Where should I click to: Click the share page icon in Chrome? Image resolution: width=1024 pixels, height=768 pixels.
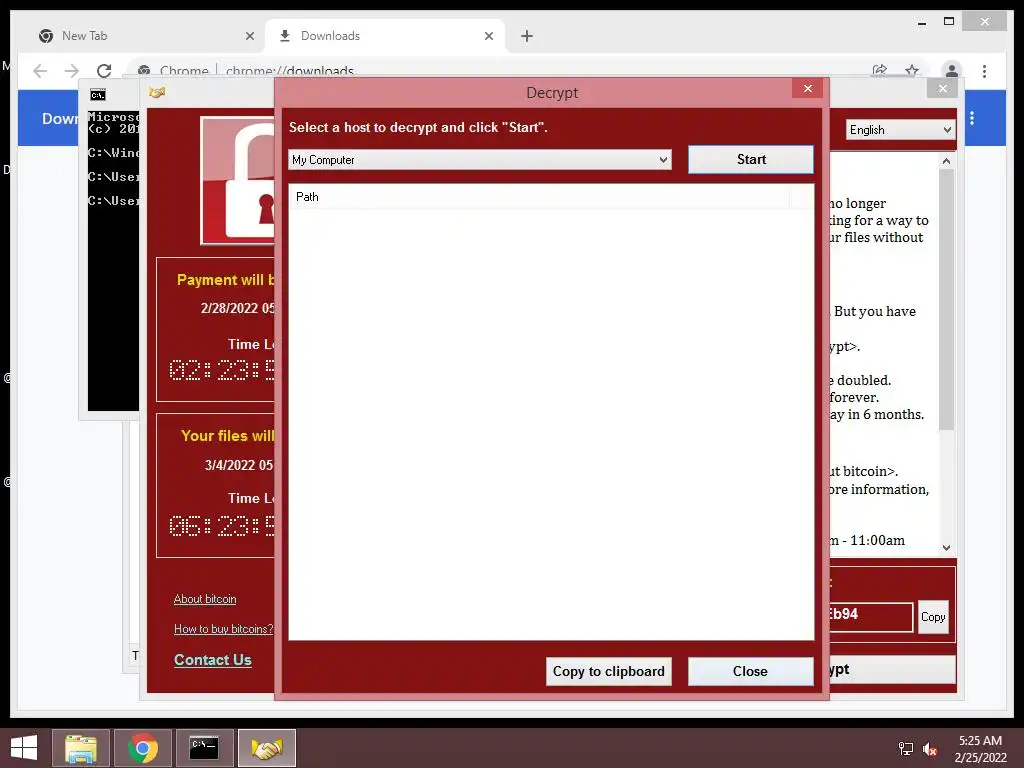point(880,71)
